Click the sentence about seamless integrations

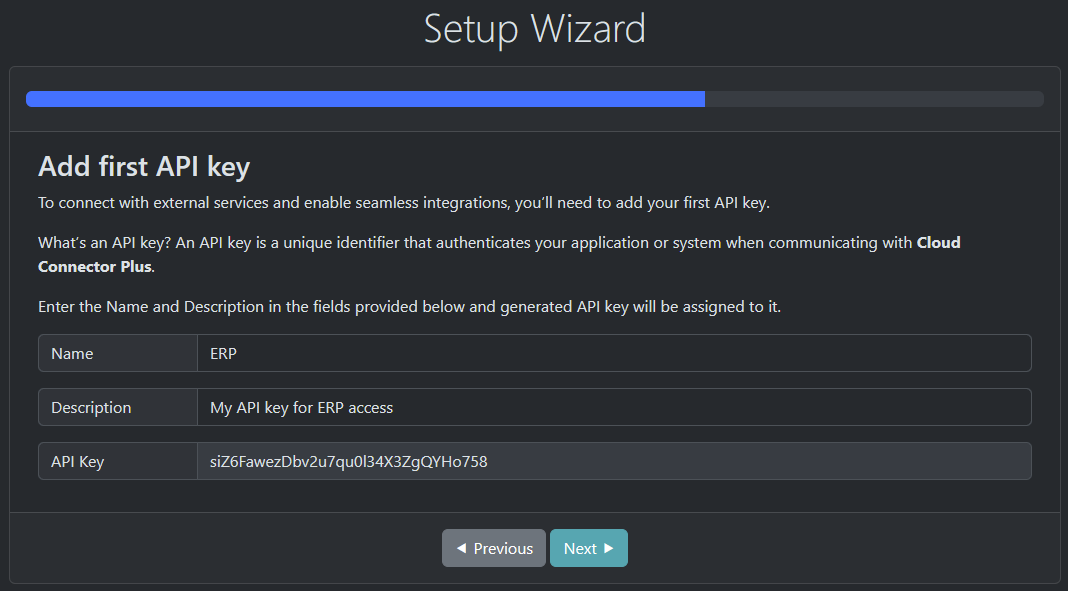pos(403,203)
